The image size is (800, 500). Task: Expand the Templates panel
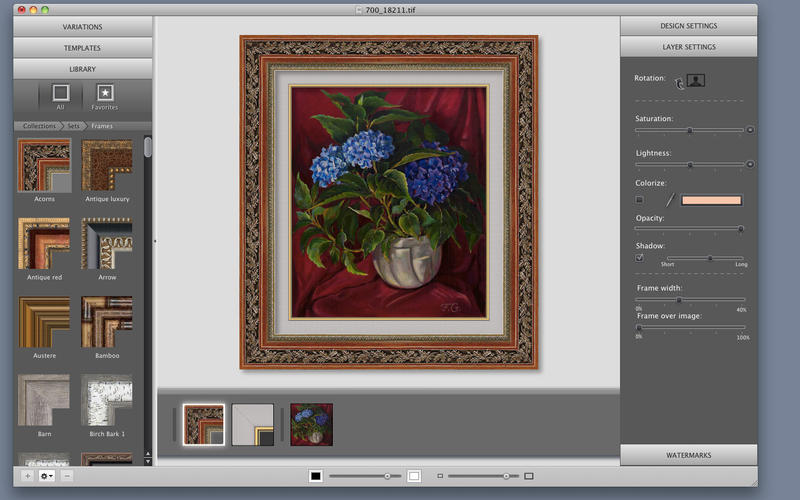click(83, 48)
